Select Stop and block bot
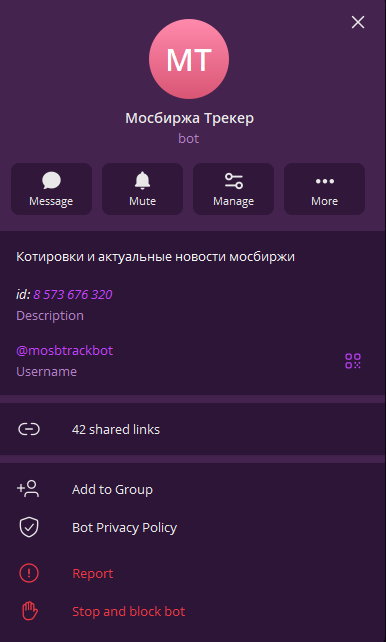This screenshot has width=386, height=642. pyautogui.click(x=192, y=612)
